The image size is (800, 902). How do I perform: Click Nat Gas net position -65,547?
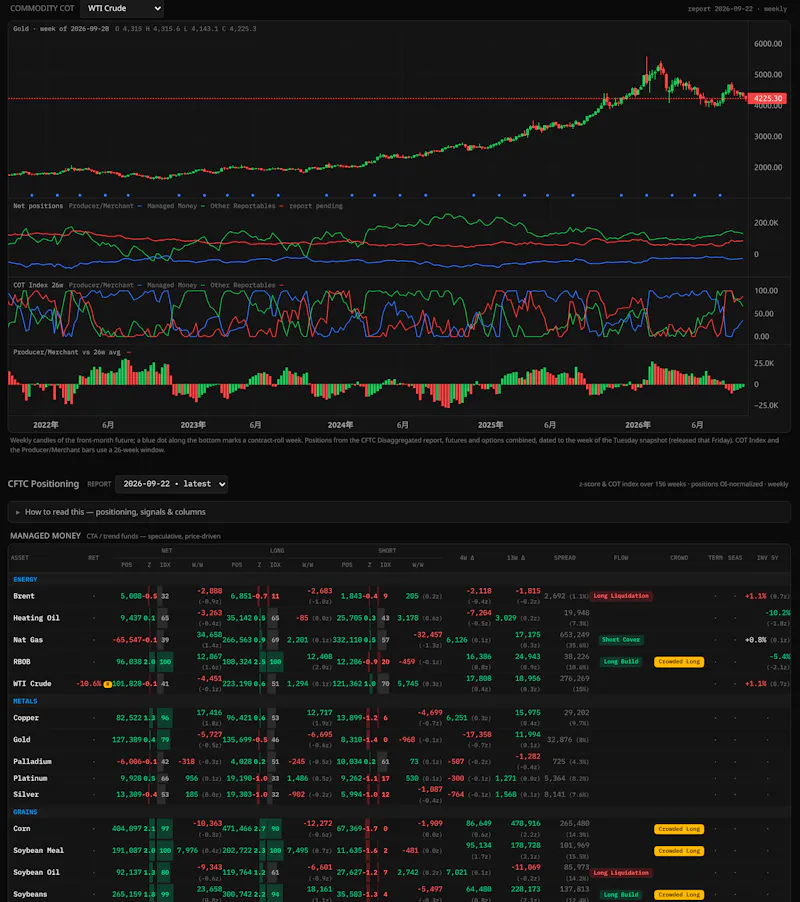tap(127, 640)
